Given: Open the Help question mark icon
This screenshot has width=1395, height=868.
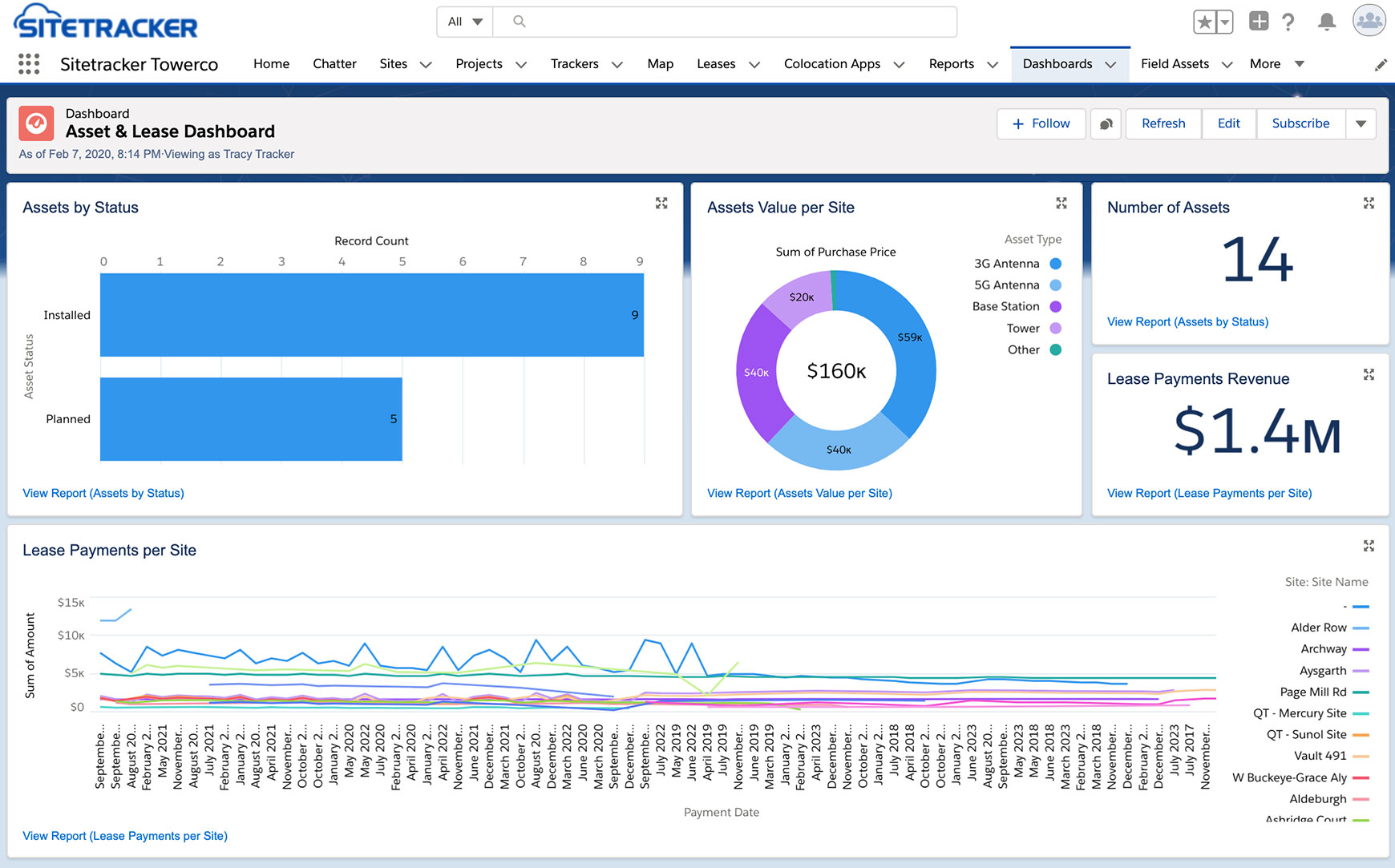Looking at the screenshot, I should (x=1288, y=22).
